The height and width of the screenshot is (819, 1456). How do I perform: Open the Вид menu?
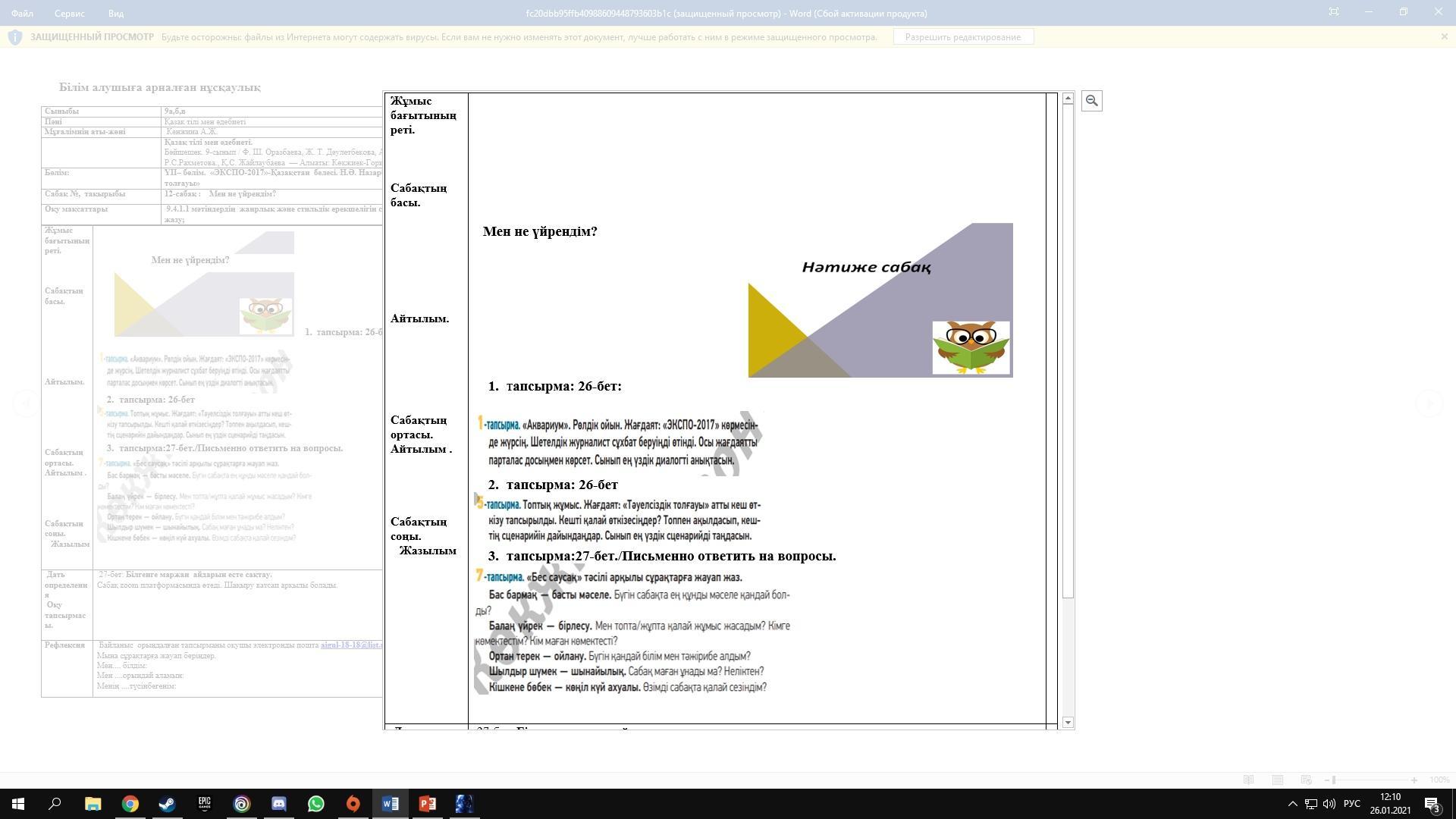(x=116, y=13)
